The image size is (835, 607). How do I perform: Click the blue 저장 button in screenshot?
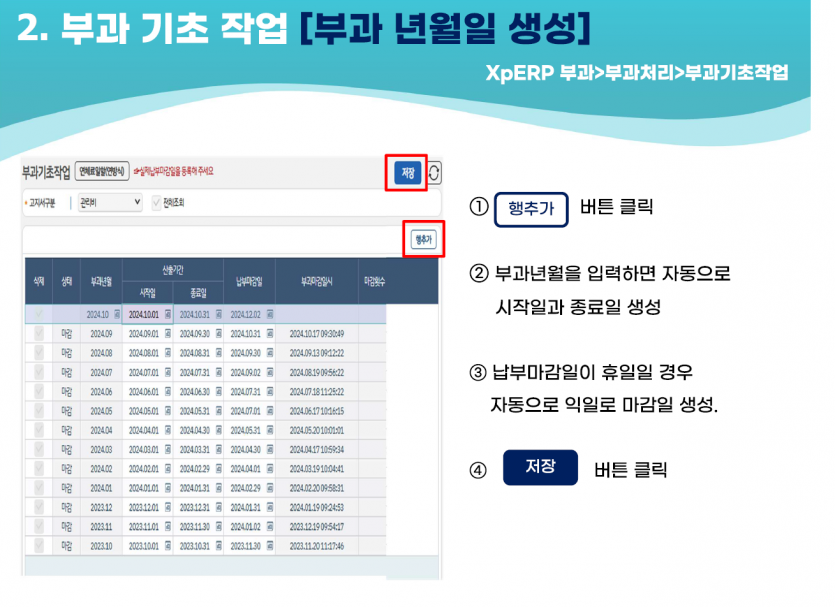point(408,172)
